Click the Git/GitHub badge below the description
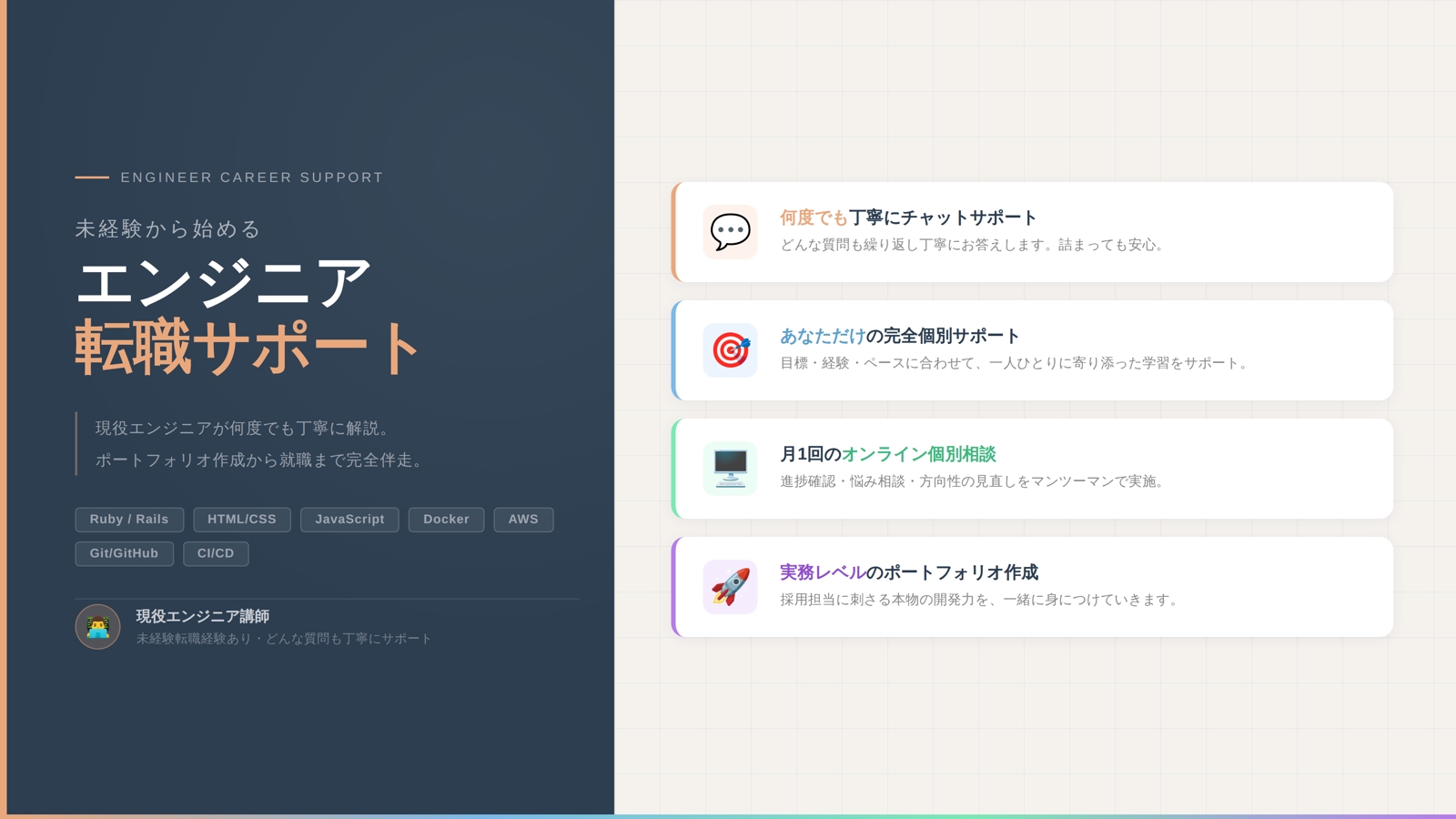This screenshot has height=819, width=1456. pos(124,552)
